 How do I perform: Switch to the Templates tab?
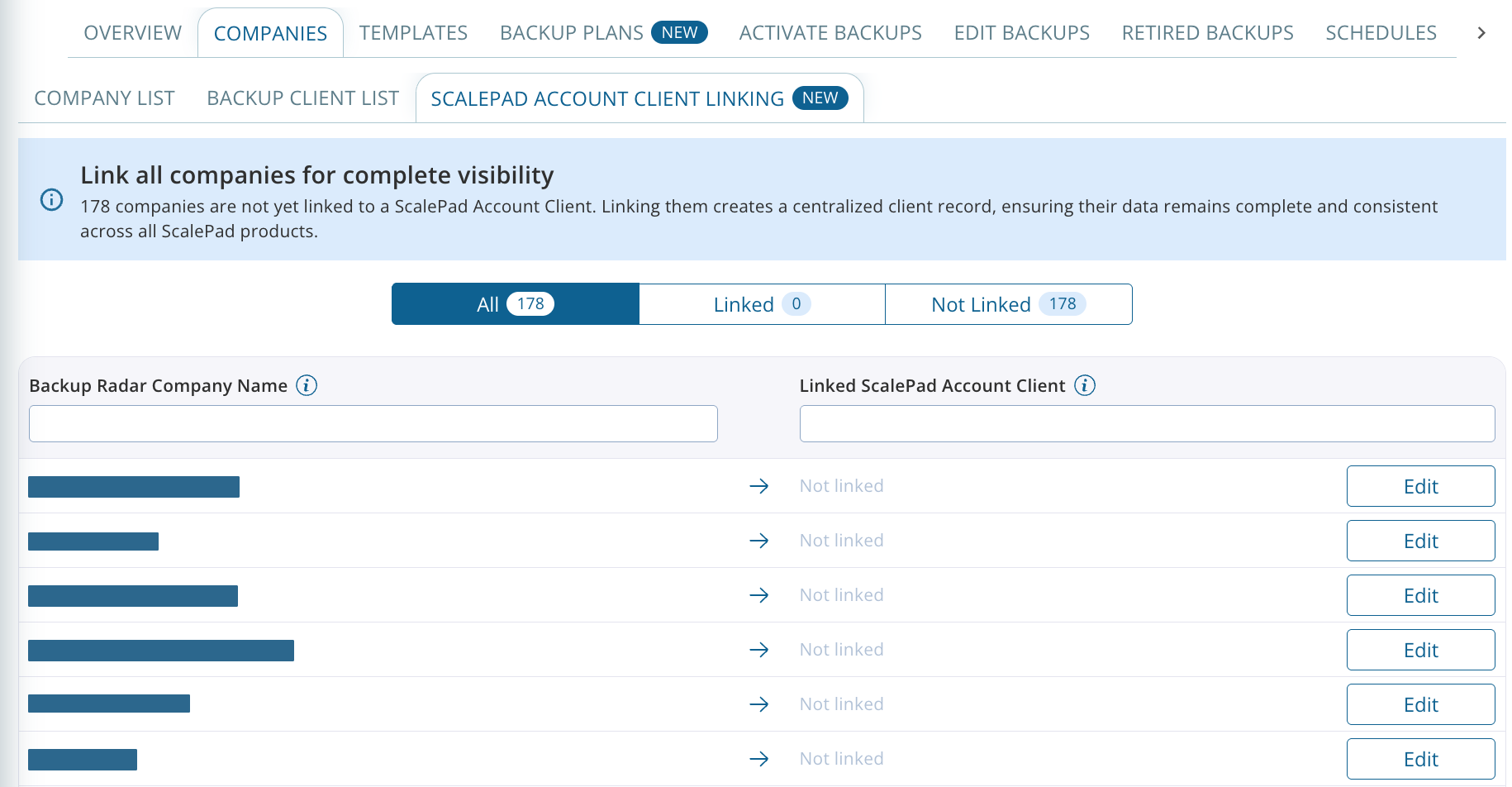click(412, 32)
